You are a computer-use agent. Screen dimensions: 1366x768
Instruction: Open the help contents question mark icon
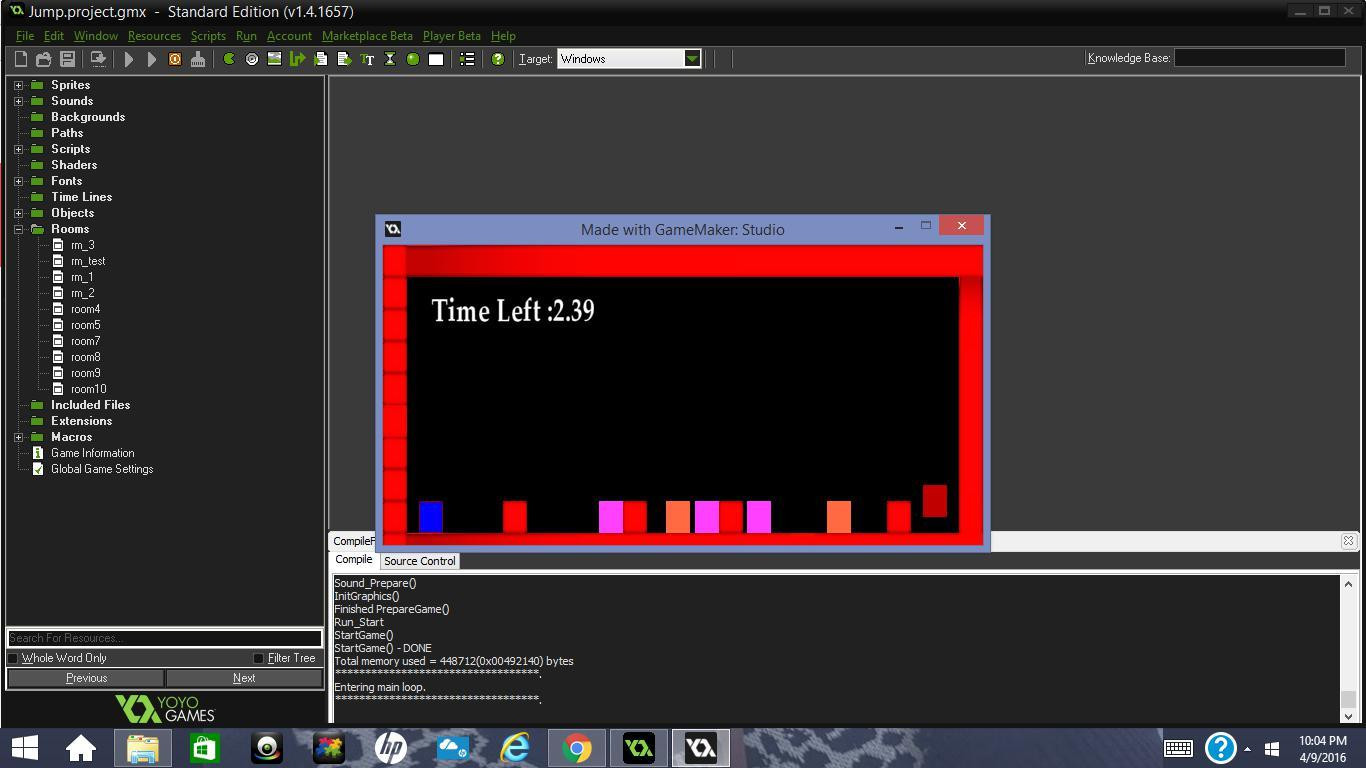pos(498,59)
